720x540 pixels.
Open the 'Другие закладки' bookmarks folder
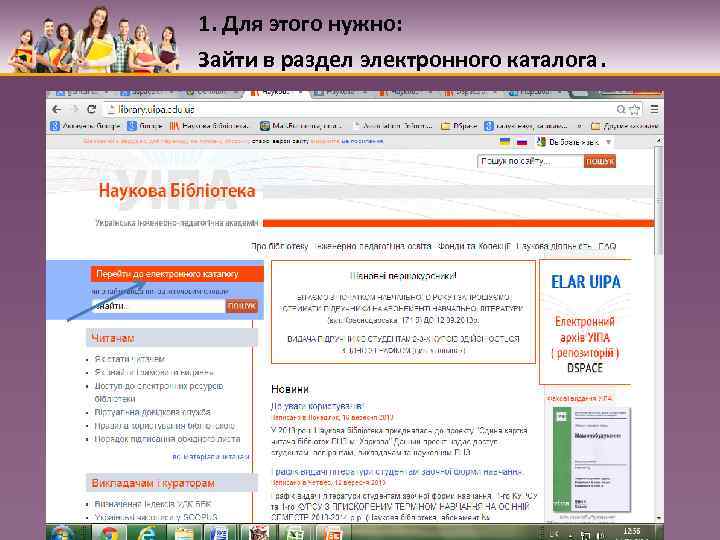pos(624,125)
